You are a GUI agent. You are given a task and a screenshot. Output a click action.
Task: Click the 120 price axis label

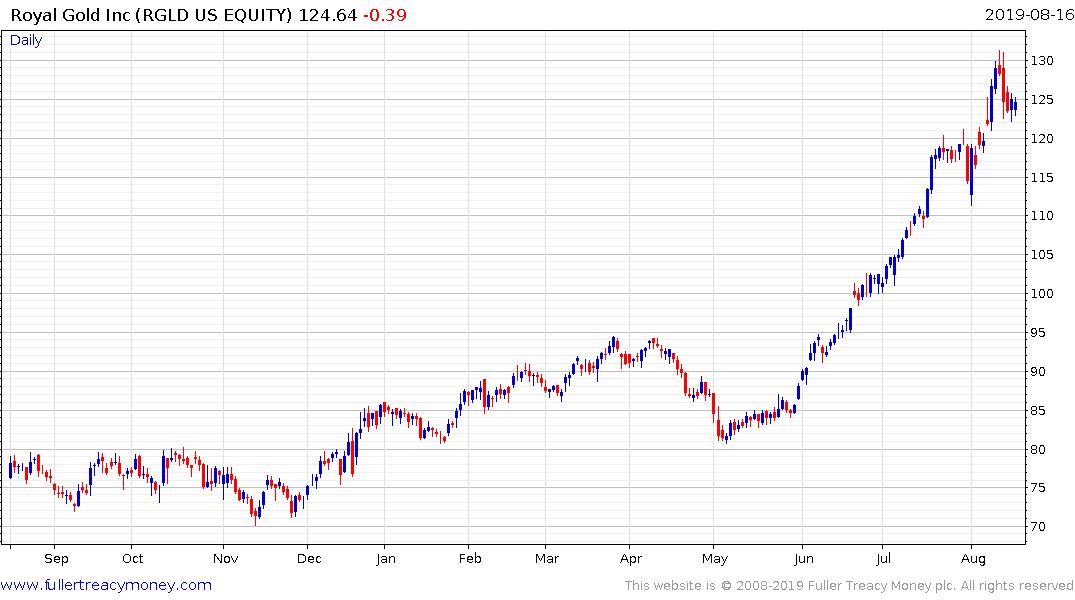coord(1042,139)
